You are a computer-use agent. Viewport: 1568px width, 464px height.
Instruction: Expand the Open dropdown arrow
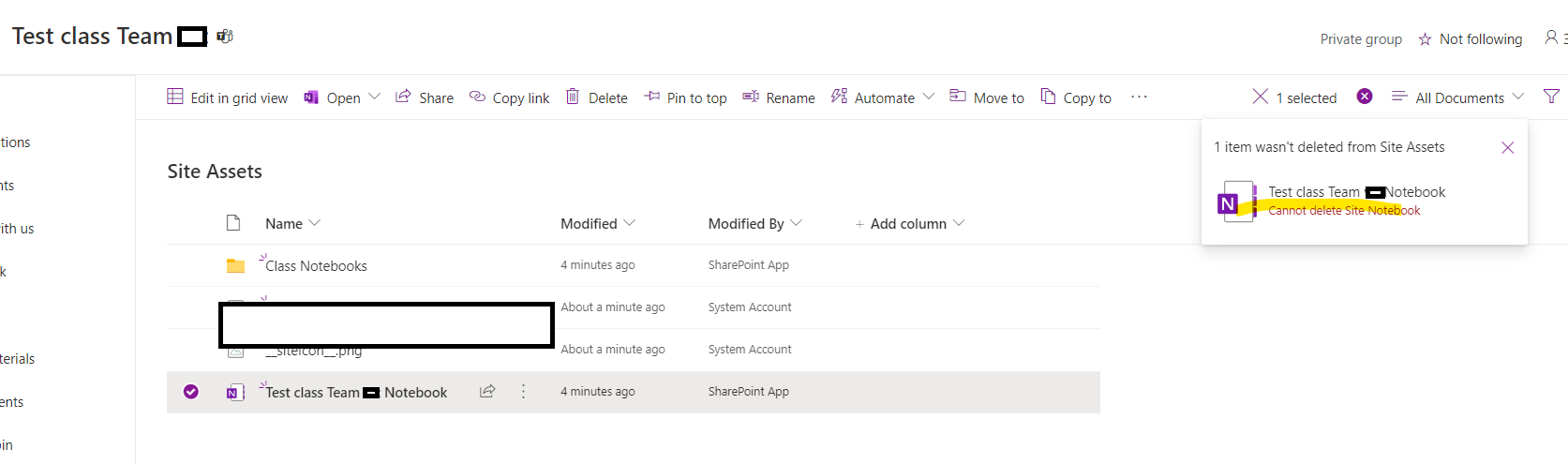click(x=375, y=97)
